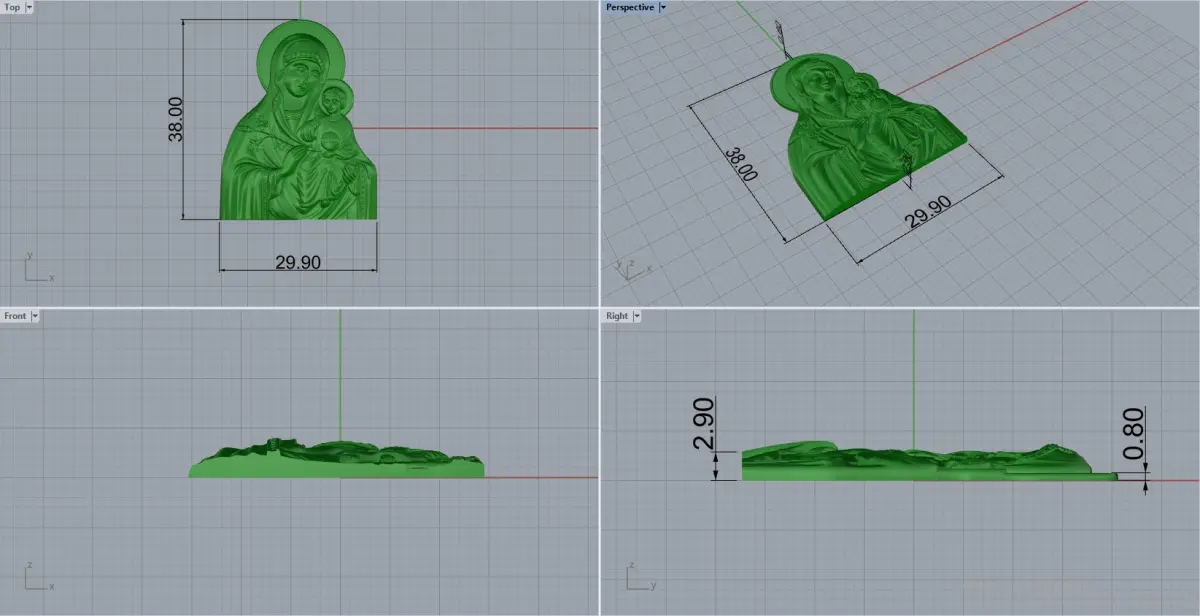This screenshot has width=1200, height=616.
Task: Select the green icon relief in Top viewport
Action: pyautogui.click(x=298, y=119)
